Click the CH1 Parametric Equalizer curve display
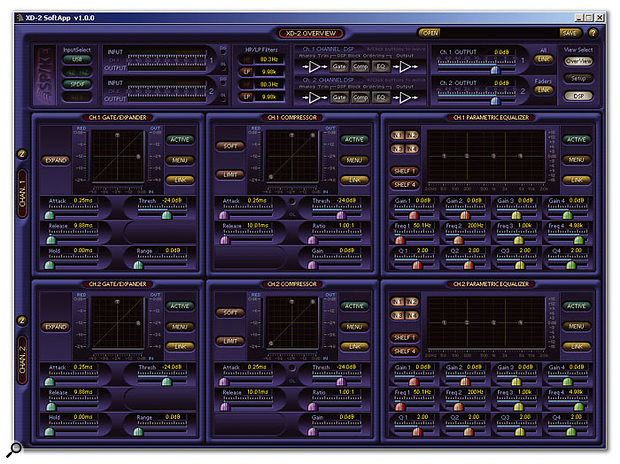Screen dimensions: 620x464 [486, 156]
